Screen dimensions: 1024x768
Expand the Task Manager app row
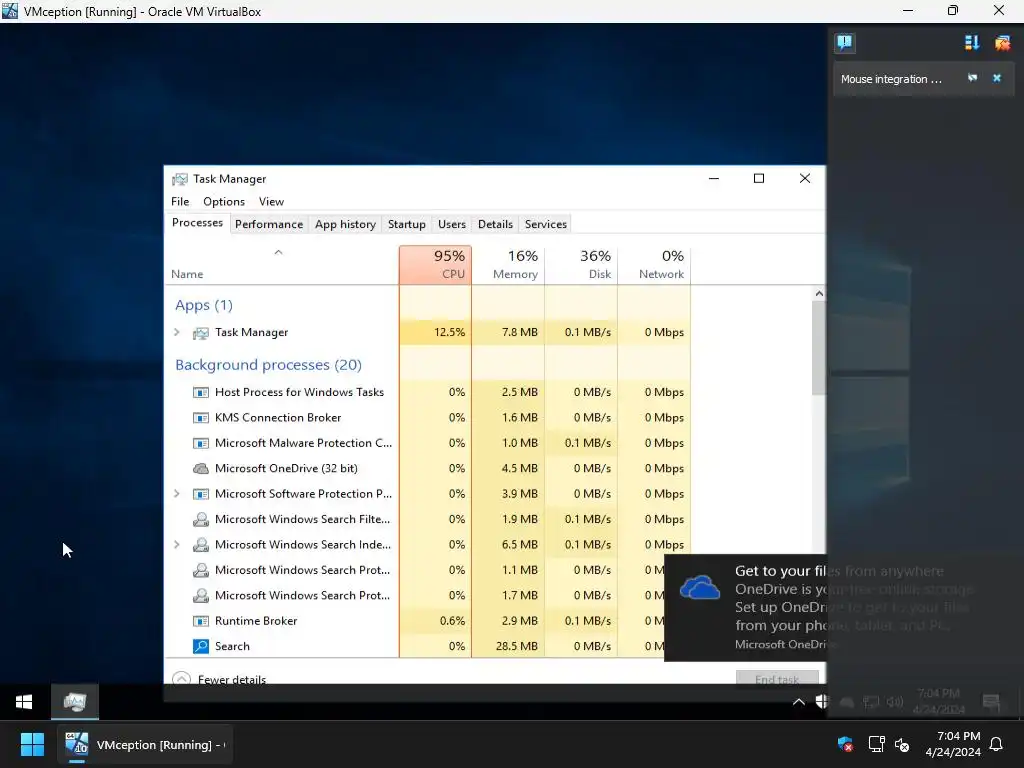(176, 332)
